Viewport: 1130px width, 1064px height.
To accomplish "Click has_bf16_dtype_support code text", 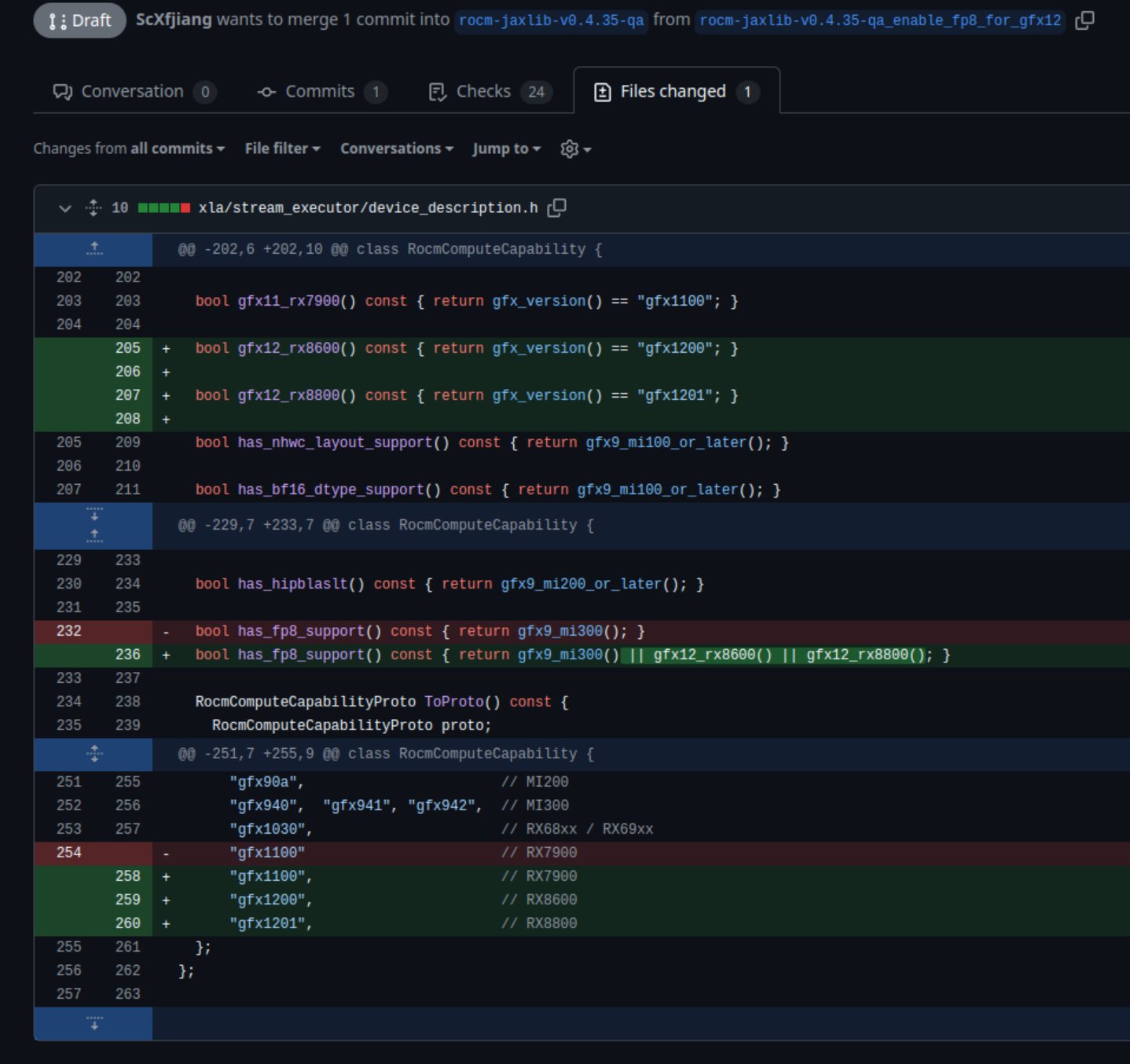I will (x=332, y=490).
